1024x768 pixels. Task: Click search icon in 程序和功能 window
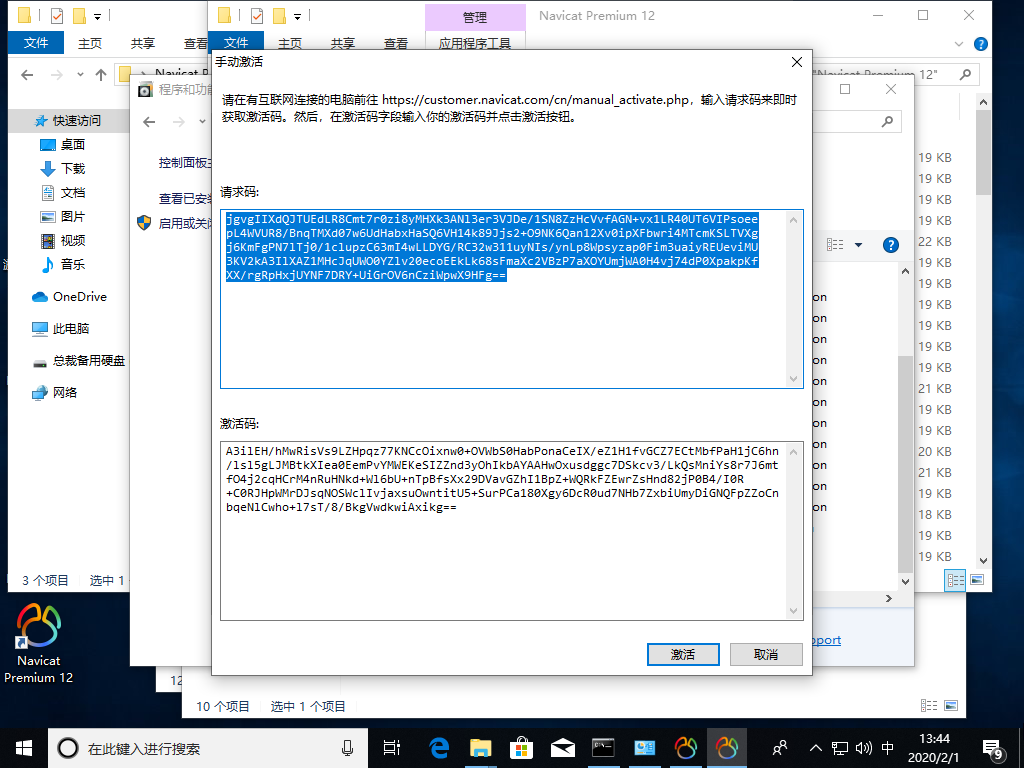tap(887, 121)
